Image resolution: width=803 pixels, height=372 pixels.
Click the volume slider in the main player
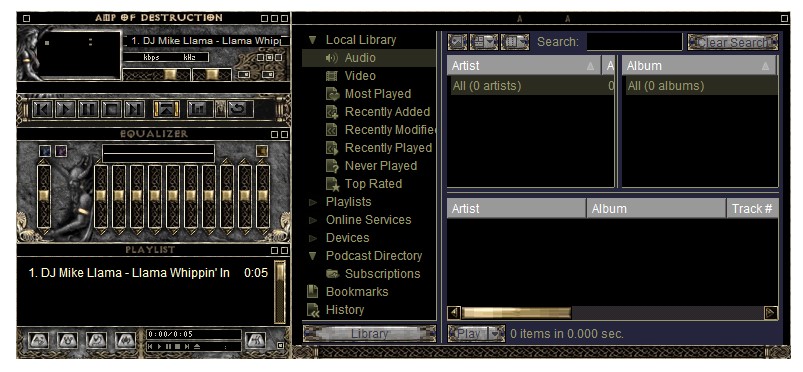click(x=156, y=75)
